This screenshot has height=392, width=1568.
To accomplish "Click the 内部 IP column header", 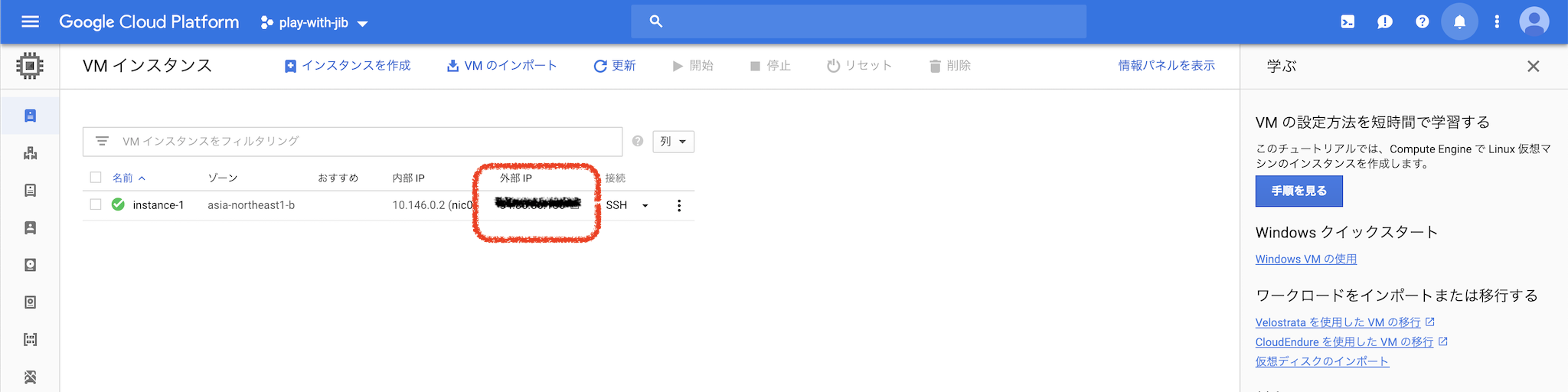I will tap(408, 178).
